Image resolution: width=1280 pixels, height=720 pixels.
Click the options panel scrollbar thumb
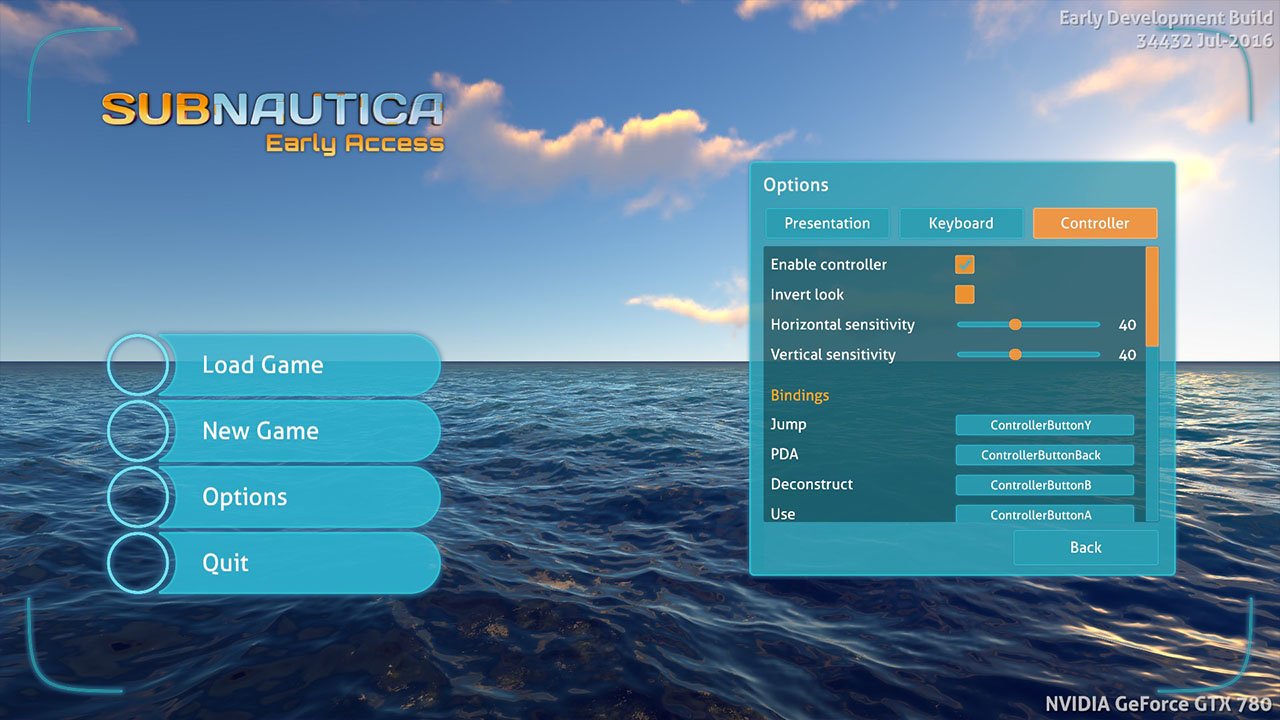[x=1152, y=296]
